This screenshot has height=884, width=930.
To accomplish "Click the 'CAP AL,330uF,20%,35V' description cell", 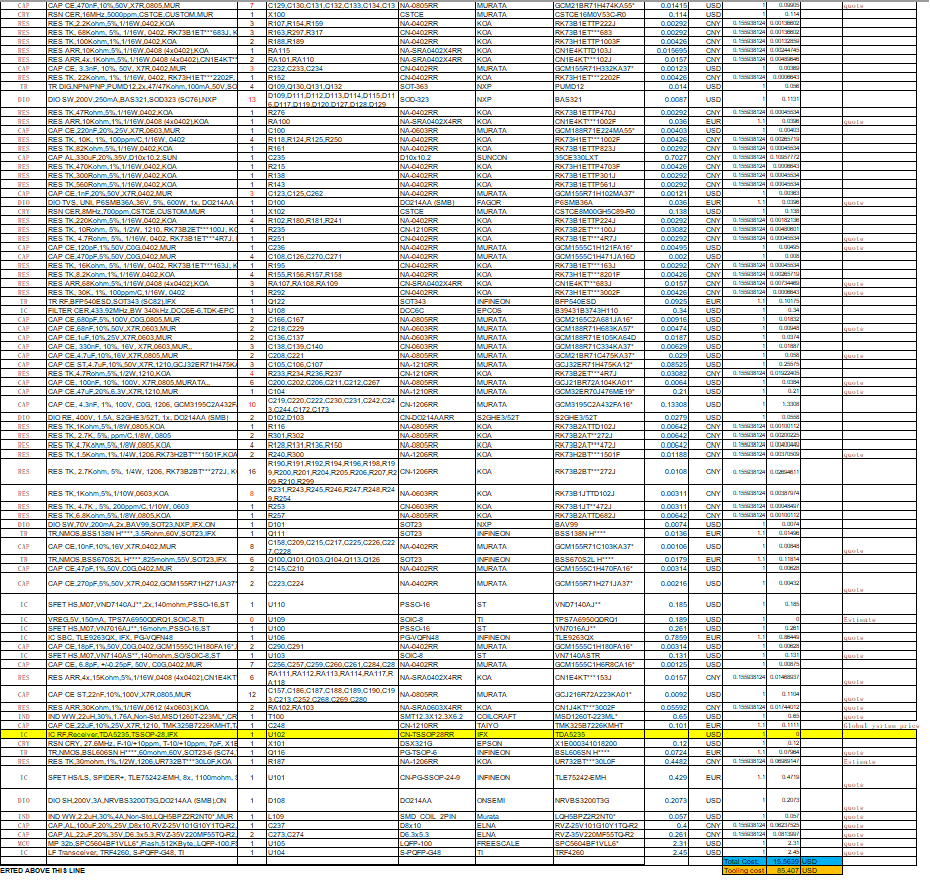I will pyautogui.click(x=142, y=158).
